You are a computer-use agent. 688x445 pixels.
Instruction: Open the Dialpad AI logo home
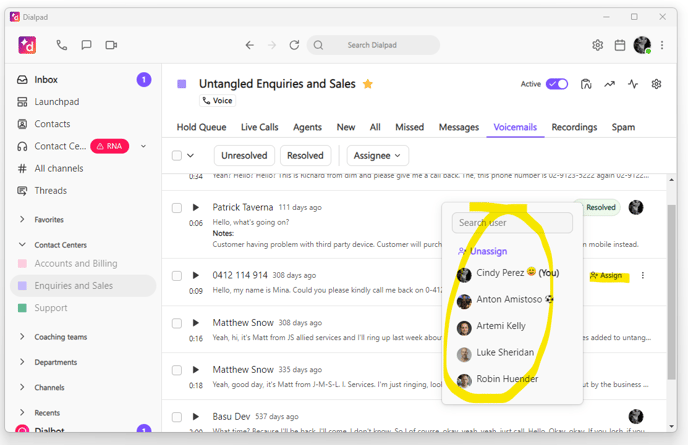27,45
